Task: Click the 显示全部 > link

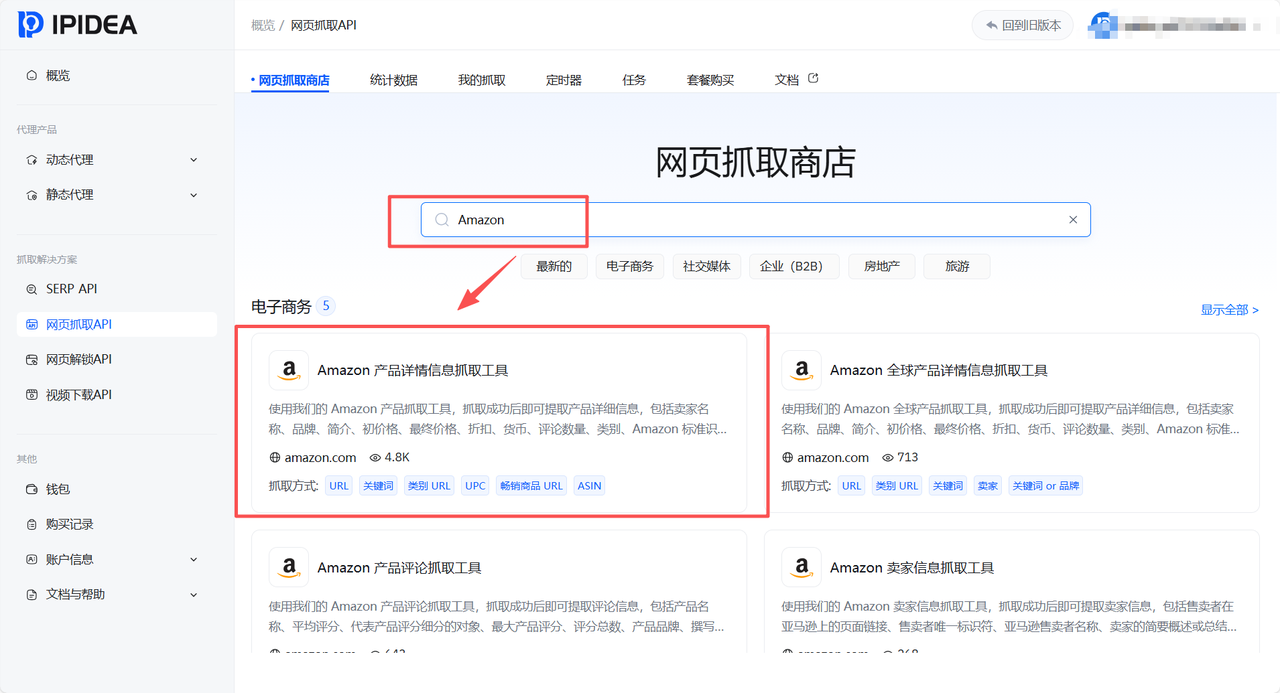Action: click(1229, 310)
